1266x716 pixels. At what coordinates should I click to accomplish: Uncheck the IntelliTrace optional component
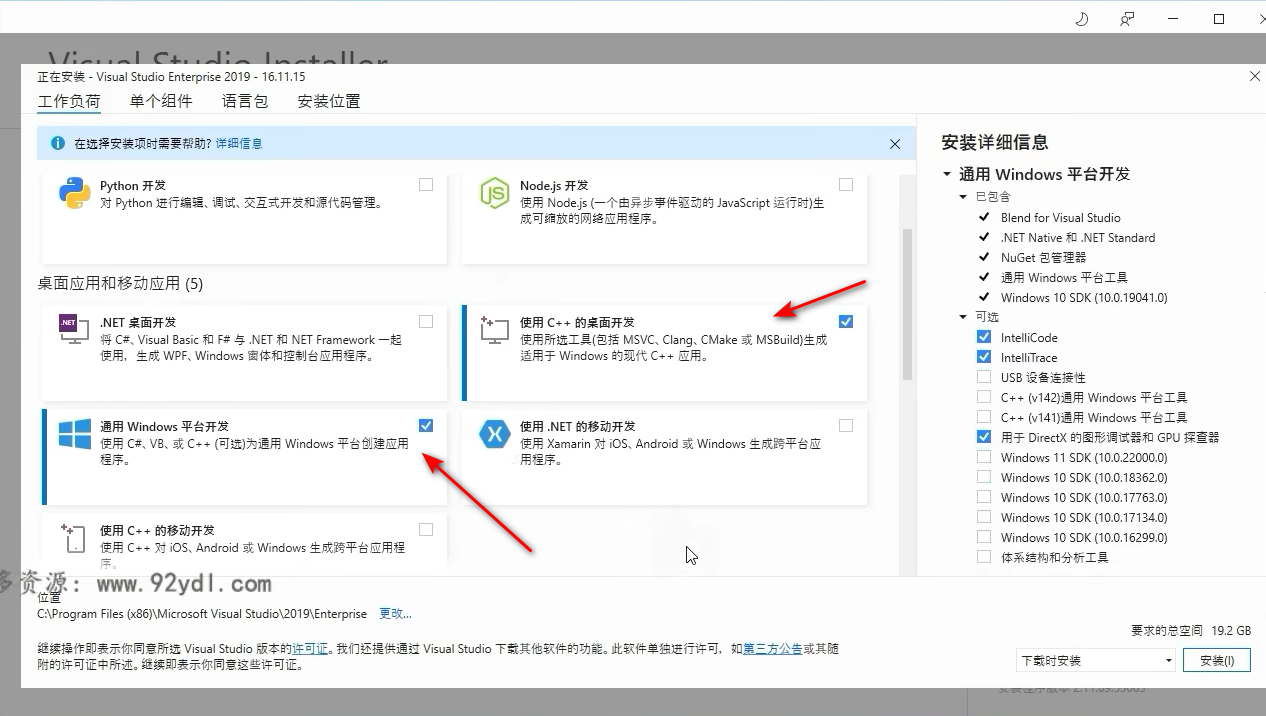[984, 357]
